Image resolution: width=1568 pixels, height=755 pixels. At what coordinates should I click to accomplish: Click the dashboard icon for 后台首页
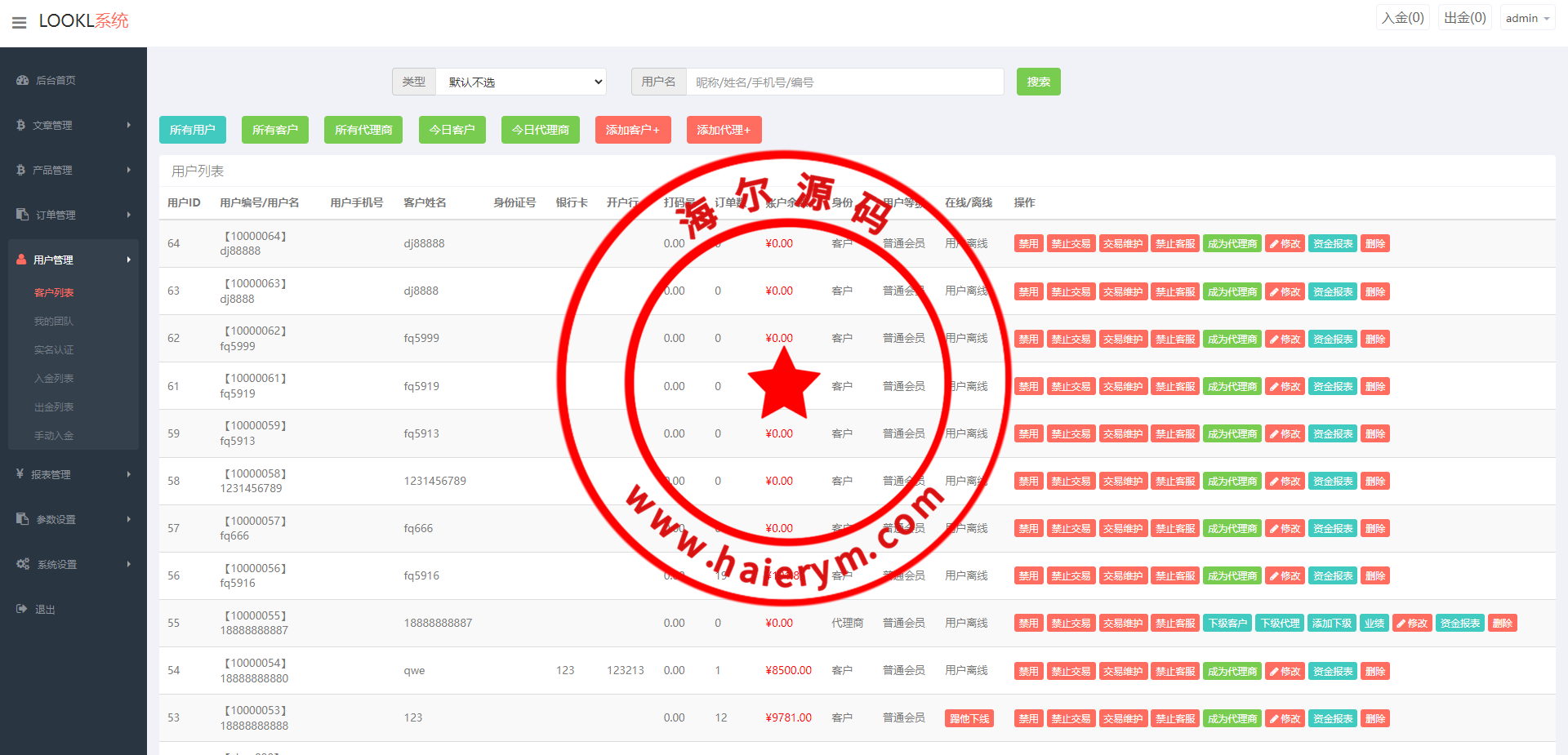tap(22, 80)
